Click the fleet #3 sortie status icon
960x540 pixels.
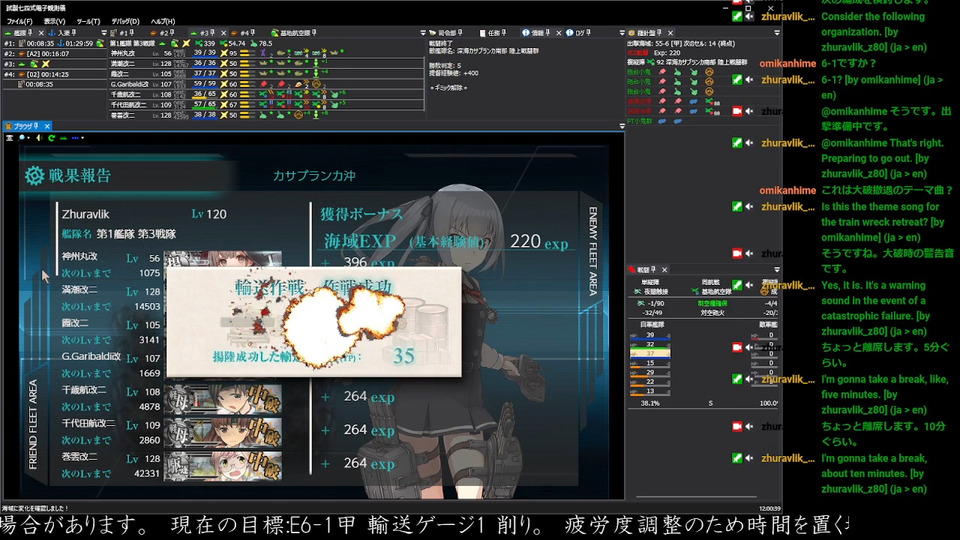[x=23, y=64]
